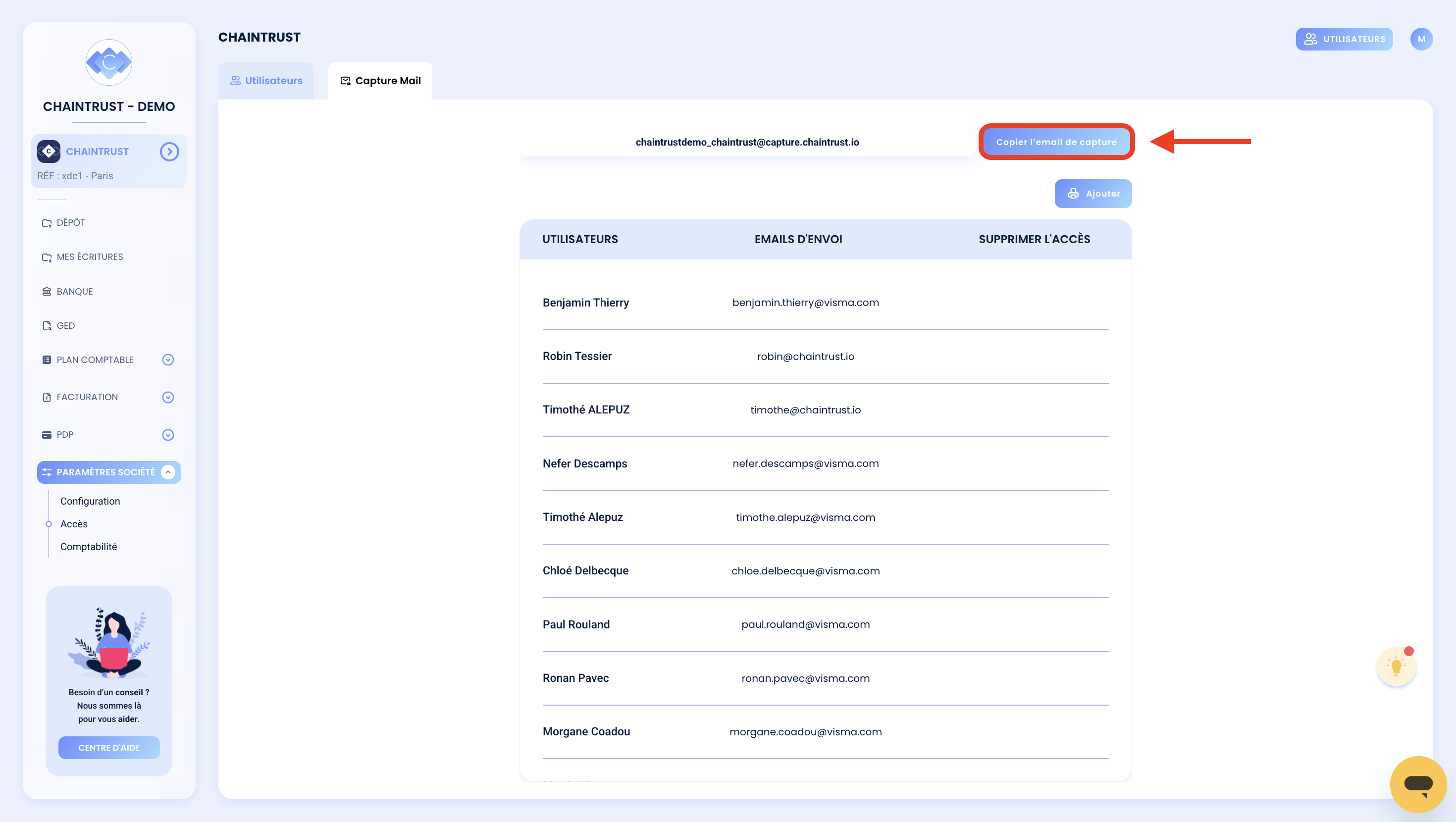1456x822 pixels.
Task: Click the UTILISATEURS column header
Action: [x=580, y=239]
